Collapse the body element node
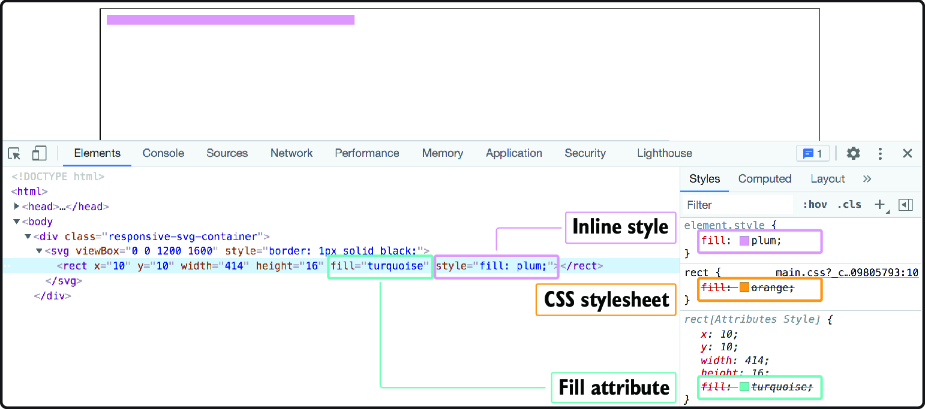This screenshot has height=409, width=925. pyautogui.click(x=17, y=222)
